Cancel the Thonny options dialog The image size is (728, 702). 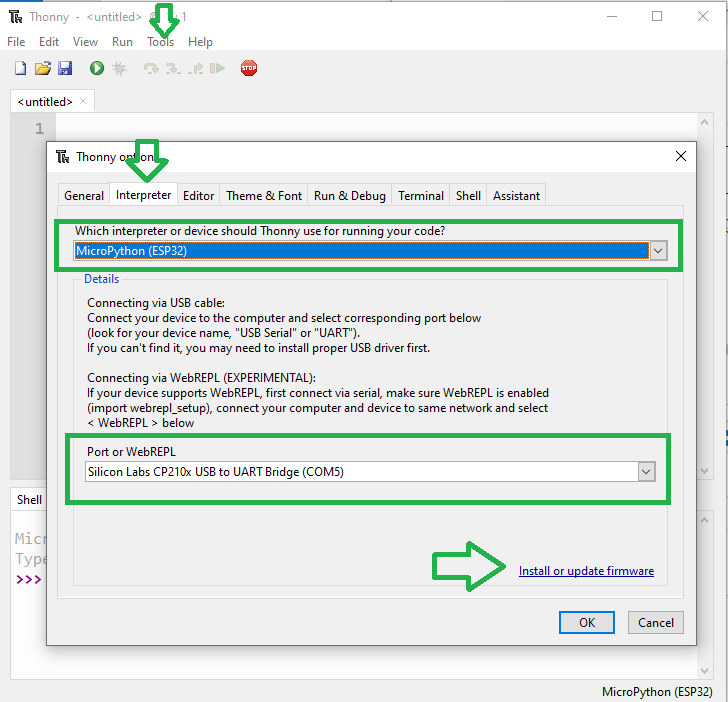656,623
